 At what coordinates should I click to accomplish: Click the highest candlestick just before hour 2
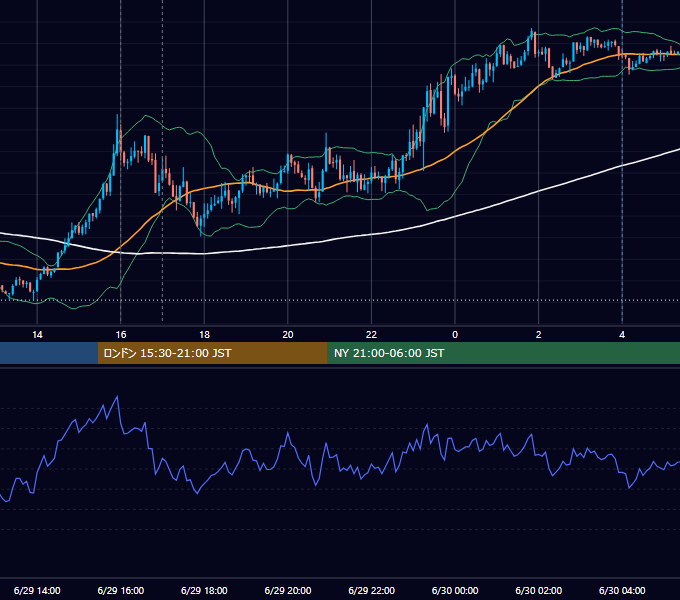pyautogui.click(x=532, y=36)
